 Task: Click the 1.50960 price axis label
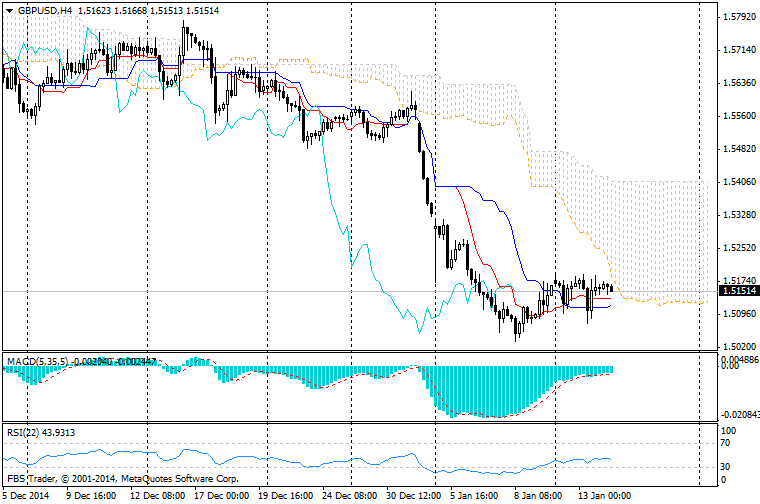739,314
